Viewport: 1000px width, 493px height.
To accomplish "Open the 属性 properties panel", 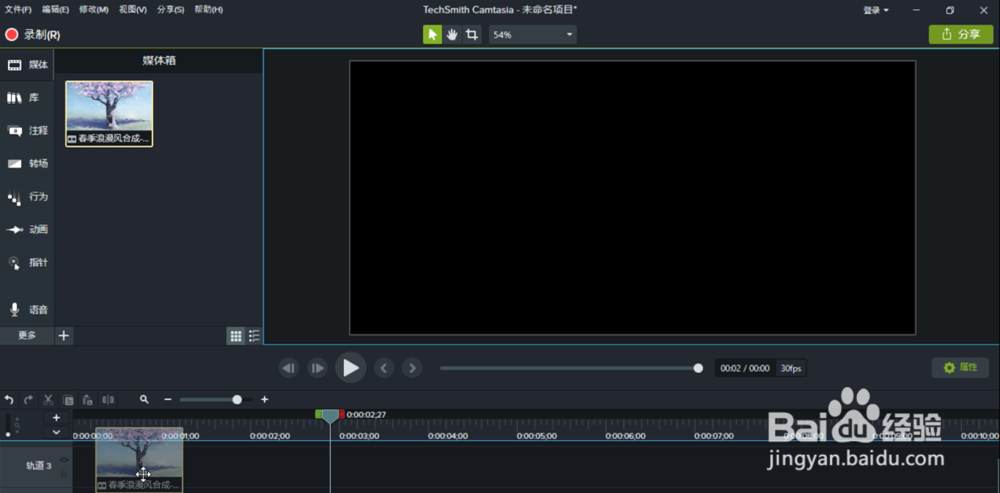I will pyautogui.click(x=960, y=367).
